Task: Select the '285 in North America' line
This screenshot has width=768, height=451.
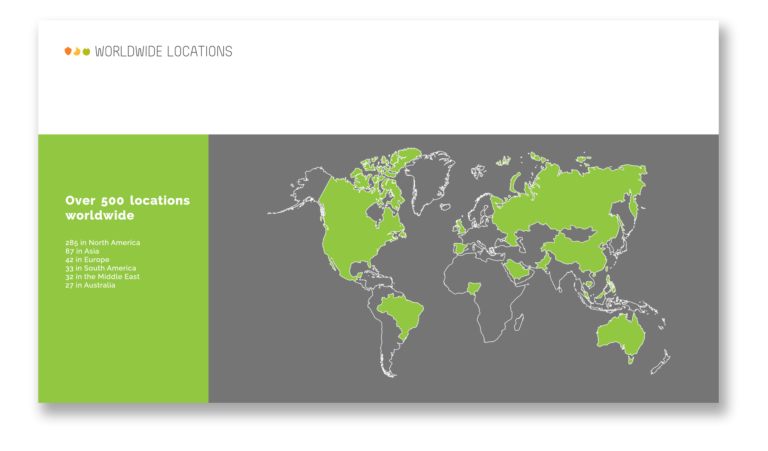Action: [x=102, y=242]
